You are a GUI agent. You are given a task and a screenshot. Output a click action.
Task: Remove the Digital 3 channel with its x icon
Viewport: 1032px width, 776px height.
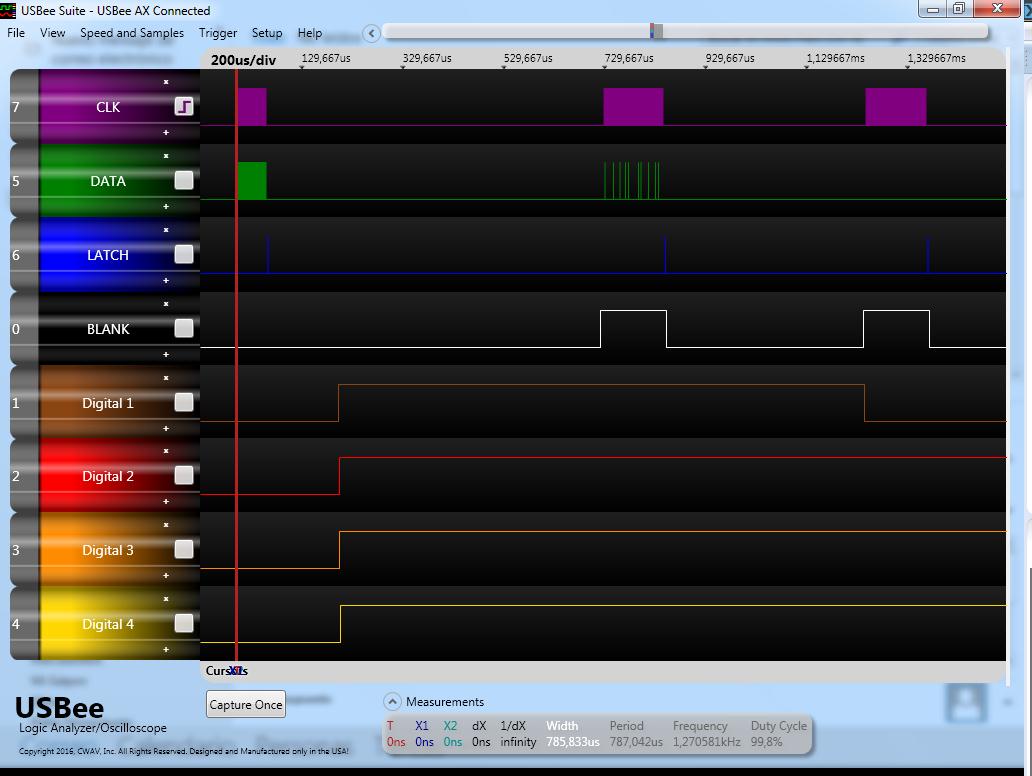(166, 525)
